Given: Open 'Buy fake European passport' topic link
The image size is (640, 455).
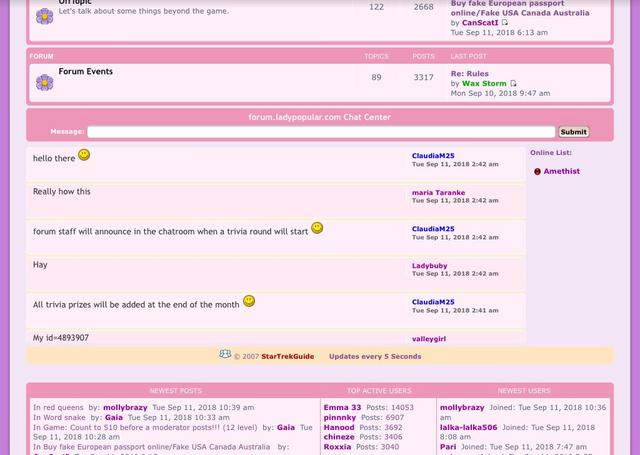Looking at the screenshot, I should tap(520, 8).
